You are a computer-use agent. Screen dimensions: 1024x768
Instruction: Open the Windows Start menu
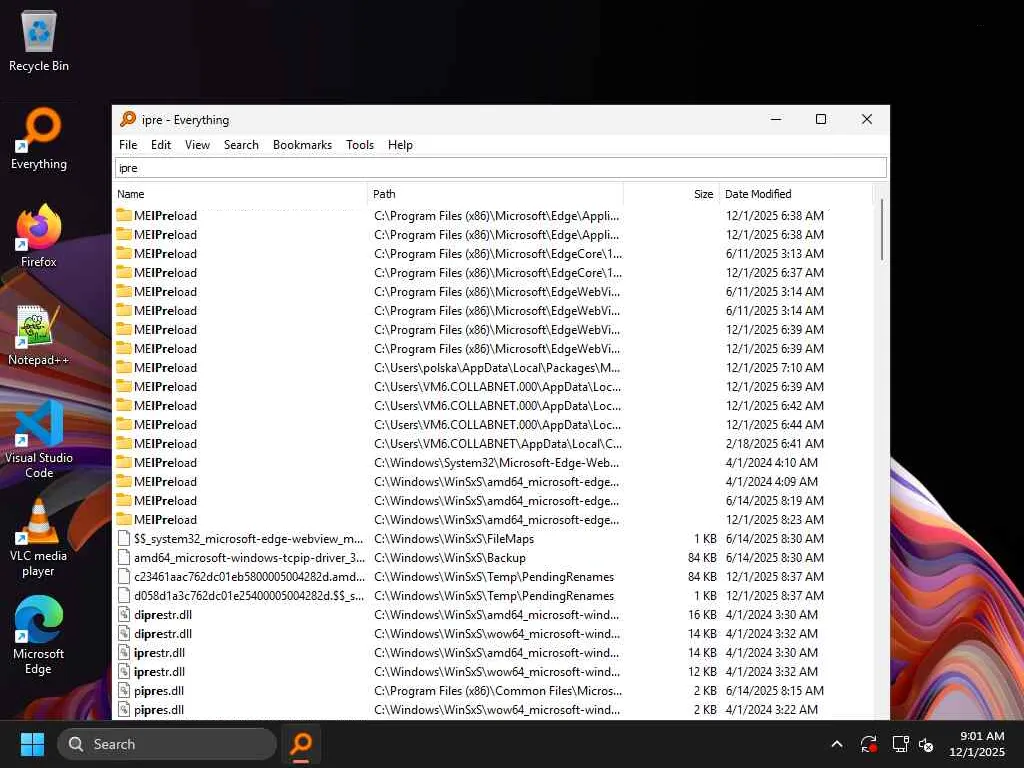click(x=32, y=744)
